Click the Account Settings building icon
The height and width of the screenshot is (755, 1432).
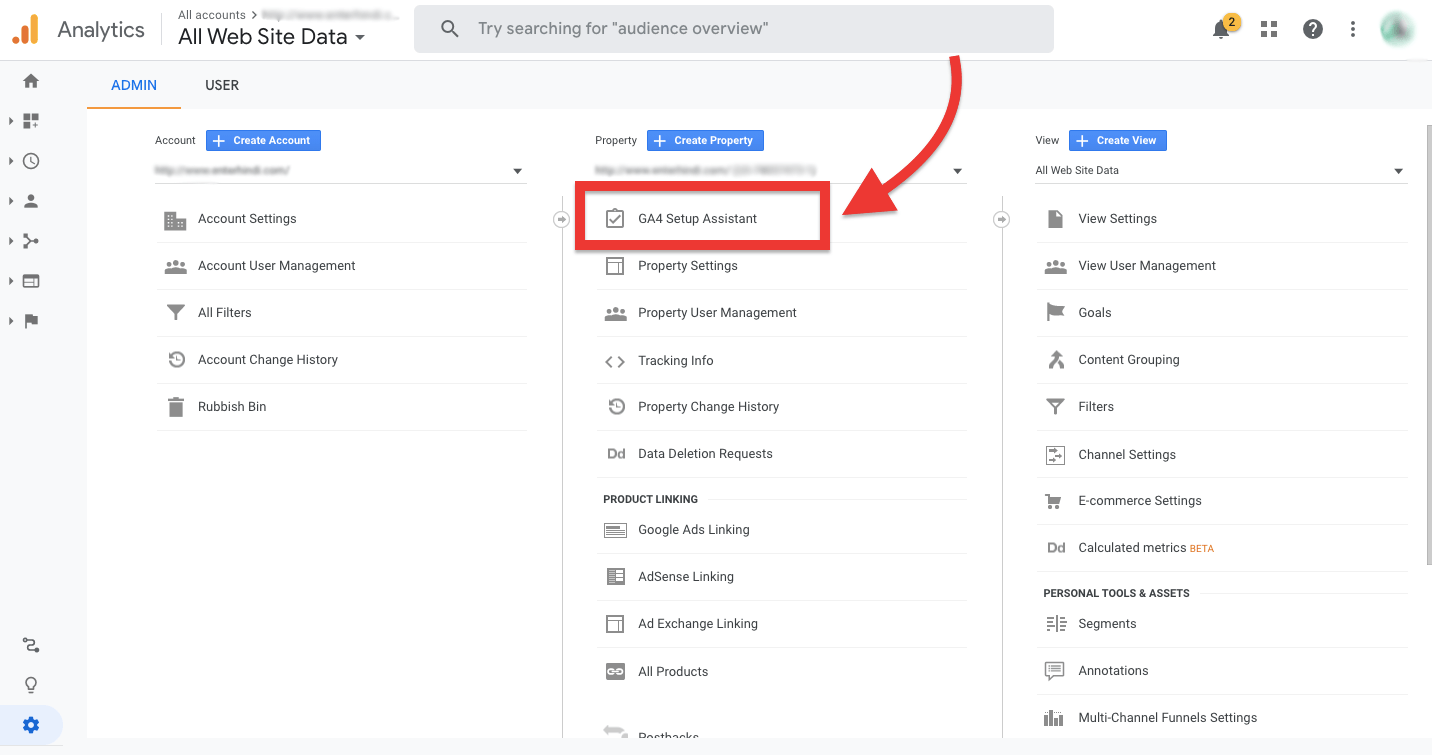click(x=176, y=220)
